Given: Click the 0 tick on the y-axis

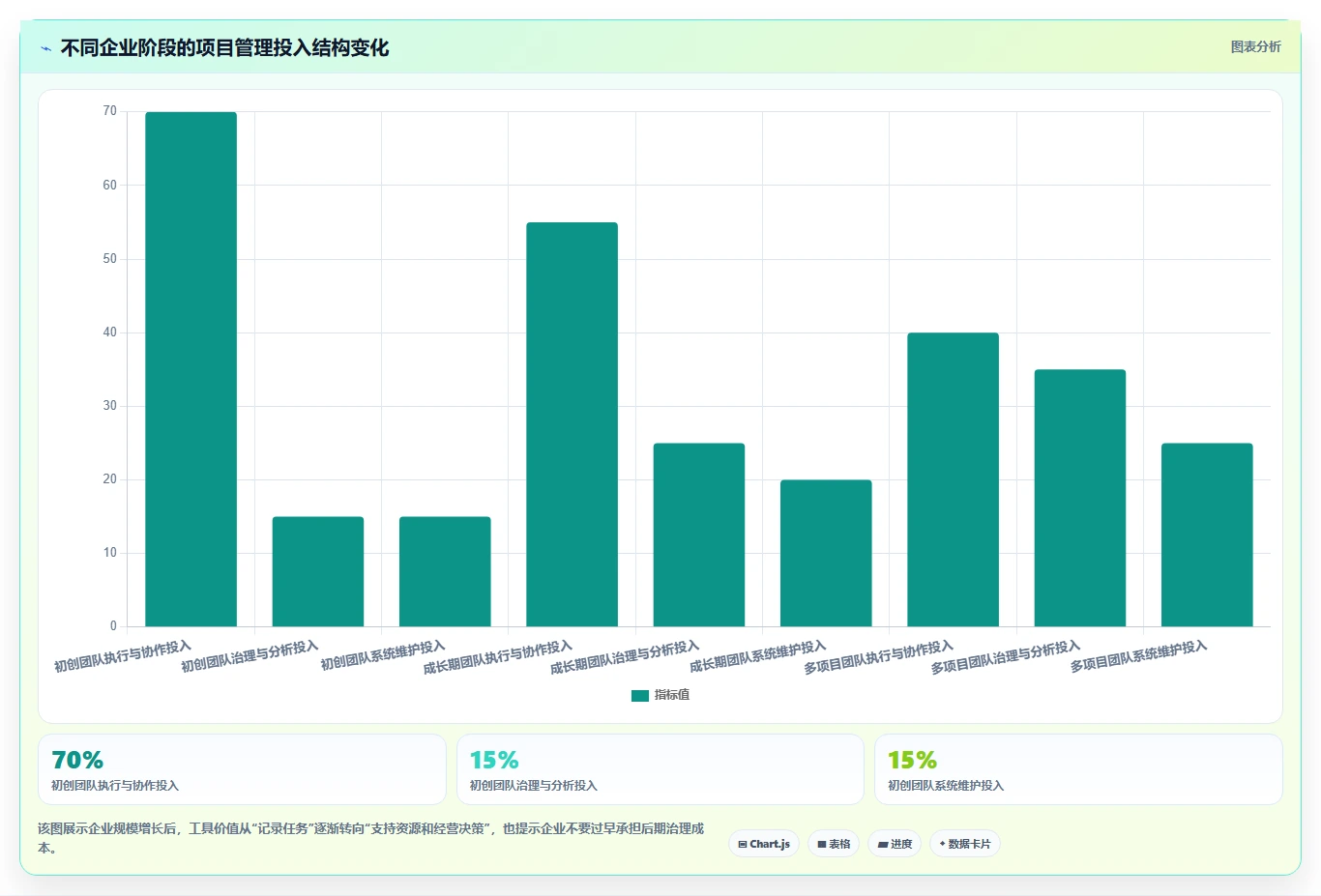Looking at the screenshot, I should [x=113, y=625].
